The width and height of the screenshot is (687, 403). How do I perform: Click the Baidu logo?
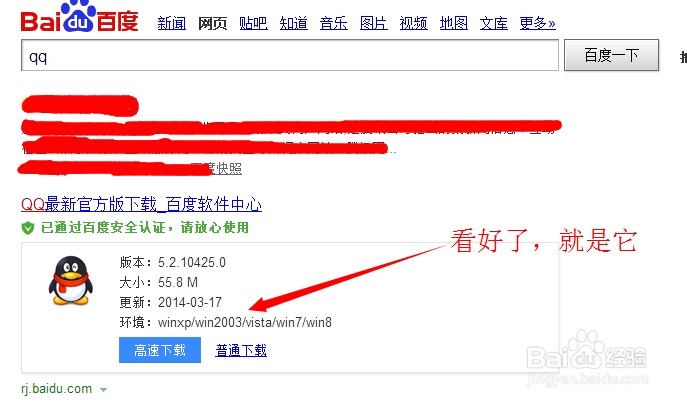[79, 18]
